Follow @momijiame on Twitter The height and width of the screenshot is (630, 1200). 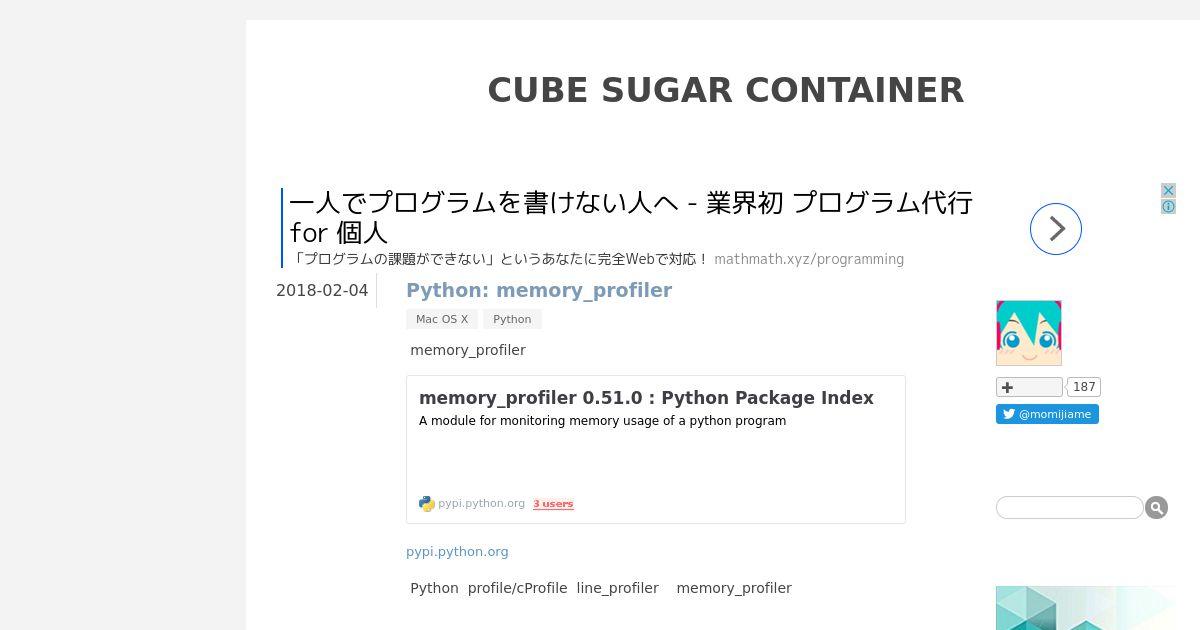1047,414
